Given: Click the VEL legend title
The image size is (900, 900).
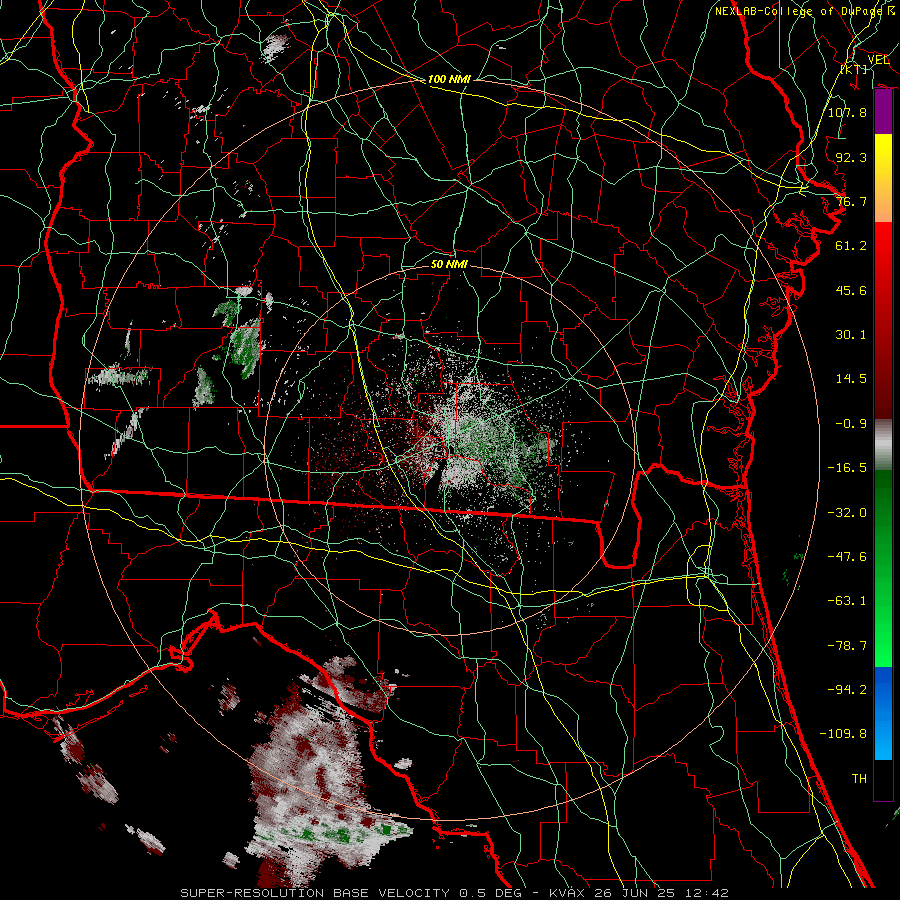Looking at the screenshot, I should pyautogui.click(x=878, y=60).
